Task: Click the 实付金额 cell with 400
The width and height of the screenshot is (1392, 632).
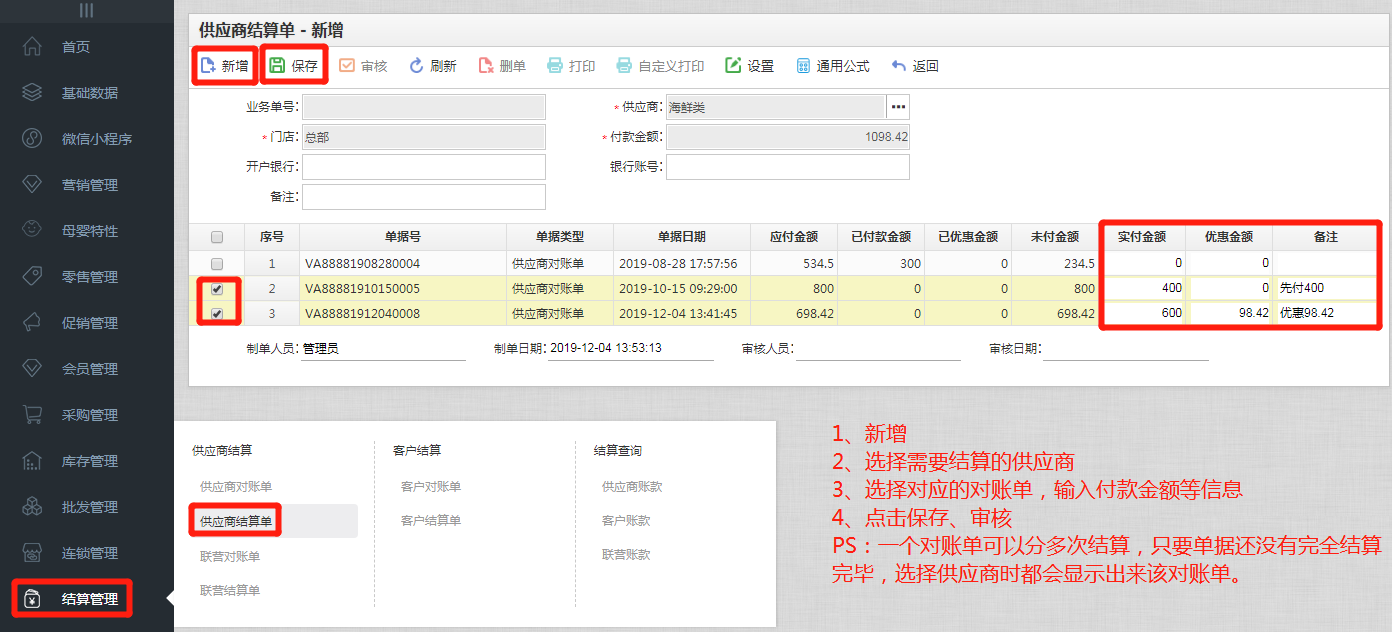Action: pos(1142,288)
